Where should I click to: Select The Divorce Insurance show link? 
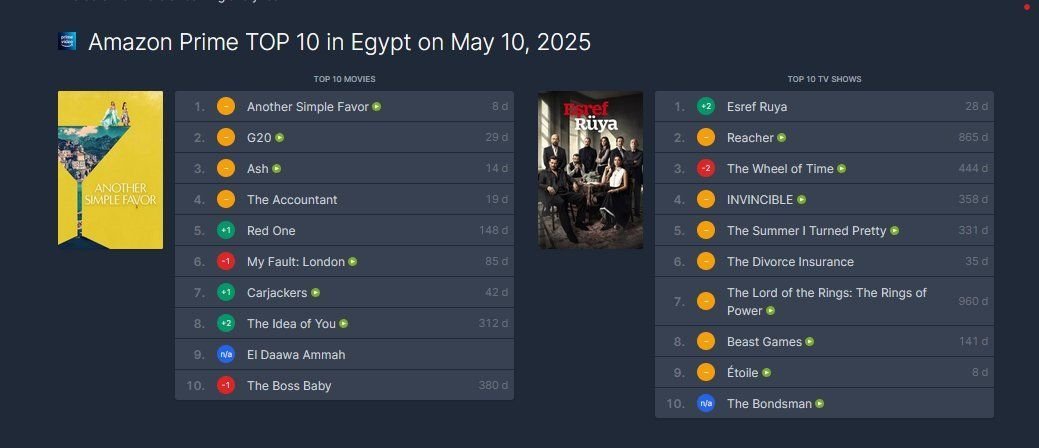point(790,262)
